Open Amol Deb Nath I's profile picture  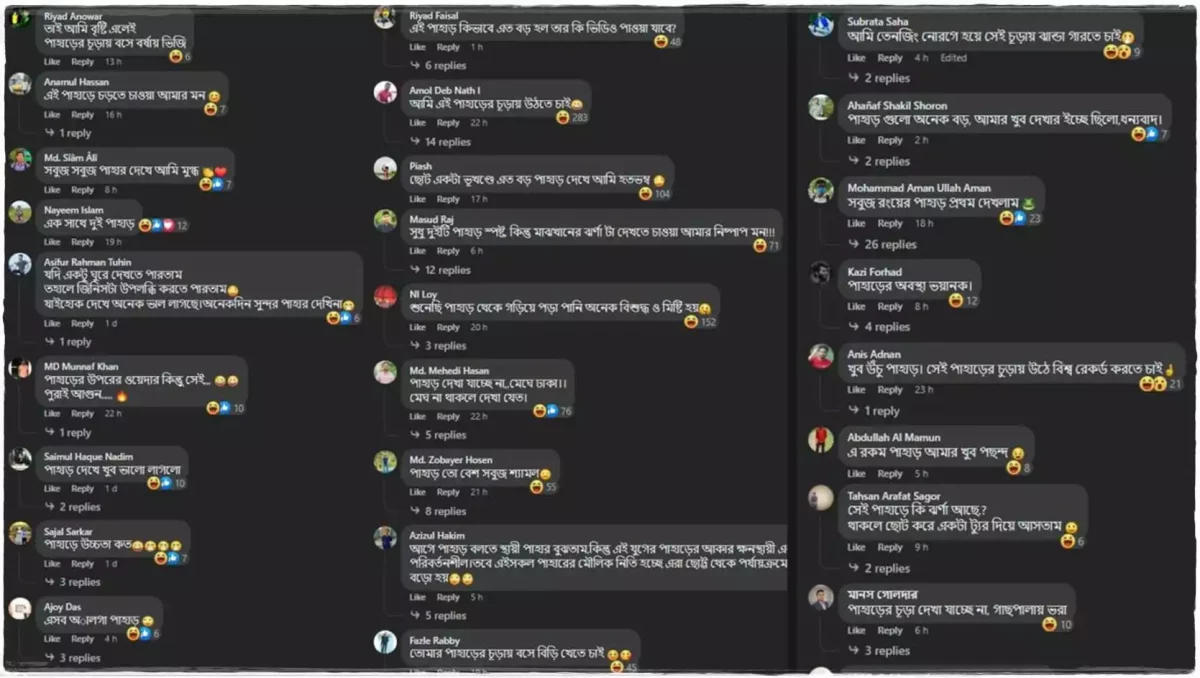pyautogui.click(x=385, y=92)
